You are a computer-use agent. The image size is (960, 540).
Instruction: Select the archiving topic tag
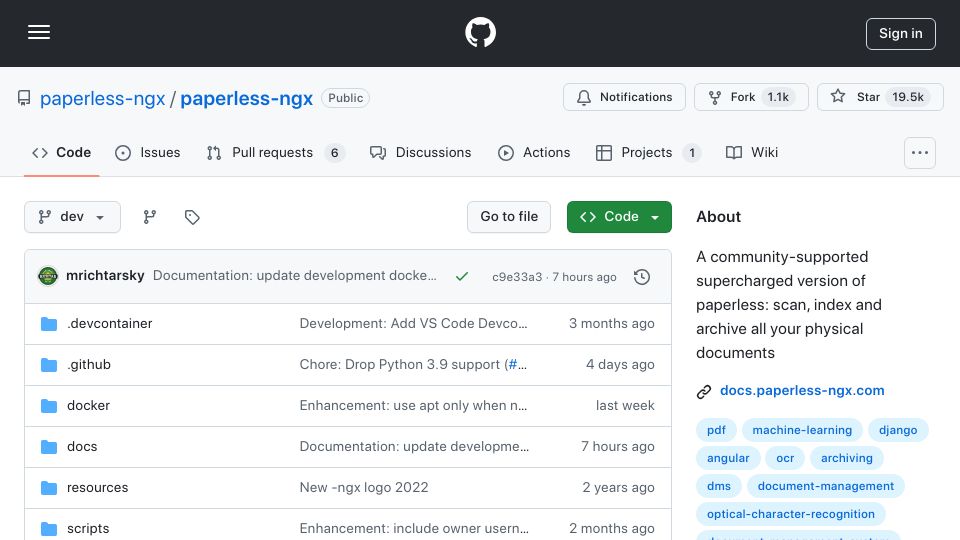click(847, 458)
